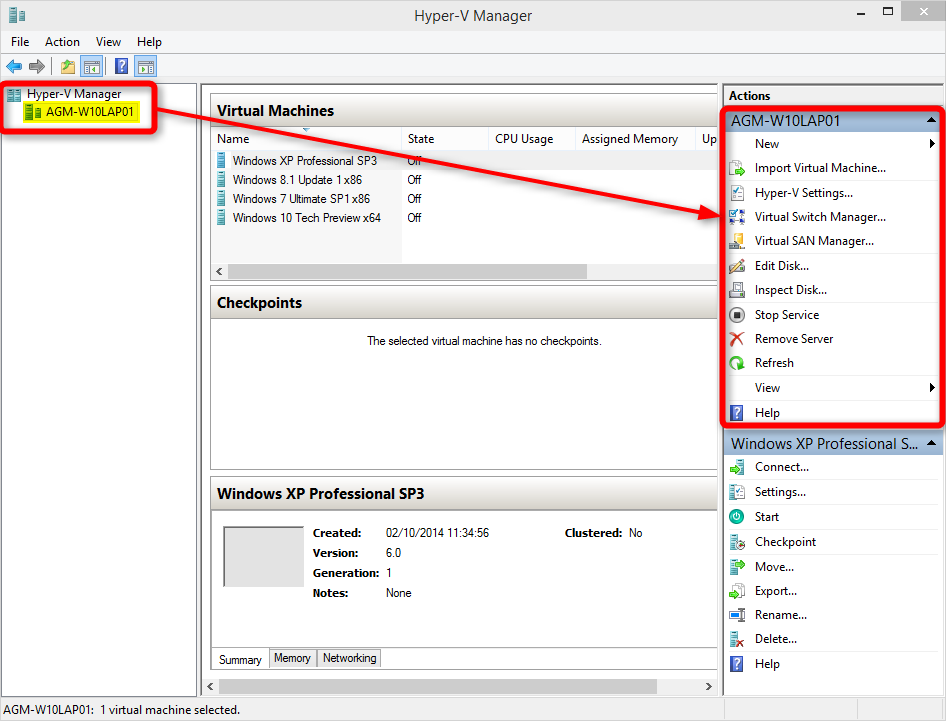Click Connect... action for the VM
This screenshot has width=946, height=721.
click(781, 468)
